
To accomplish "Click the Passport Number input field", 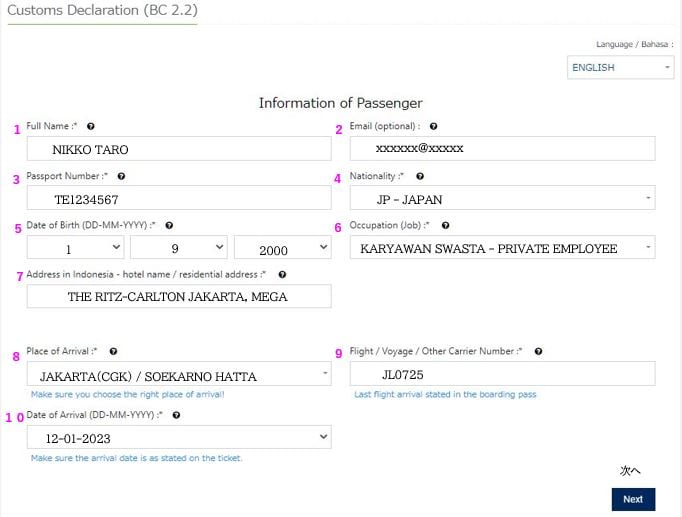I will [x=179, y=199].
